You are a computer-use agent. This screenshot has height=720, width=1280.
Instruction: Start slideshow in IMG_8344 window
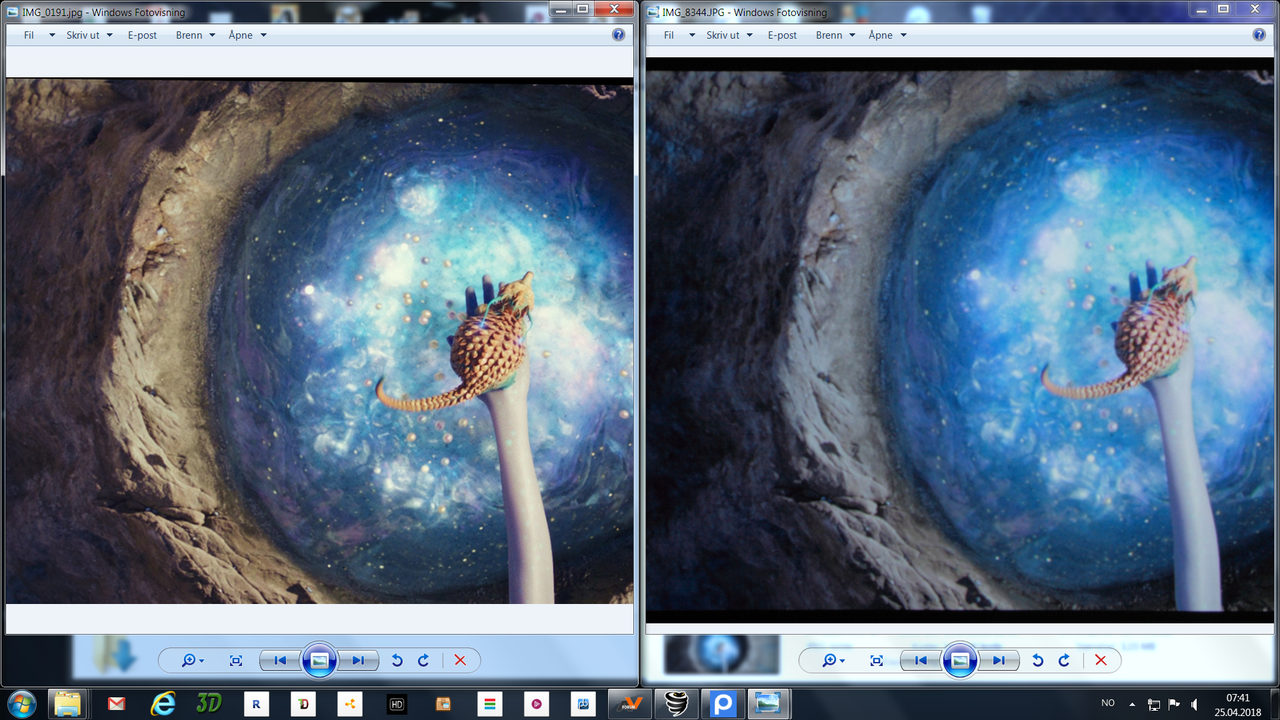(959, 660)
